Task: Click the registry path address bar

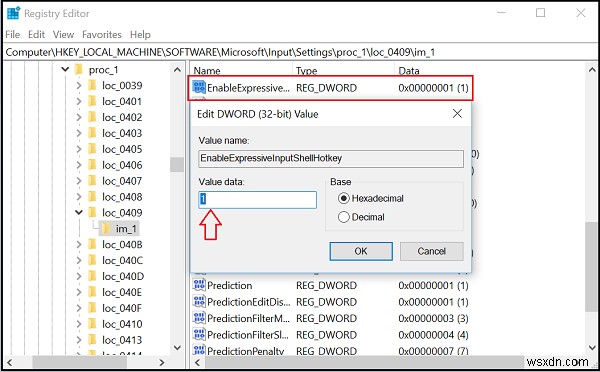Action: click(300, 52)
